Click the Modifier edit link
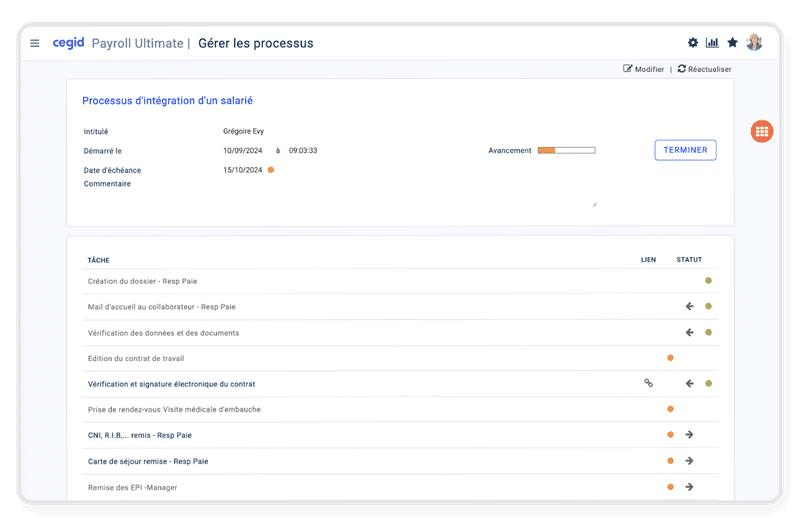The height and width of the screenshot is (528, 800). click(644, 69)
